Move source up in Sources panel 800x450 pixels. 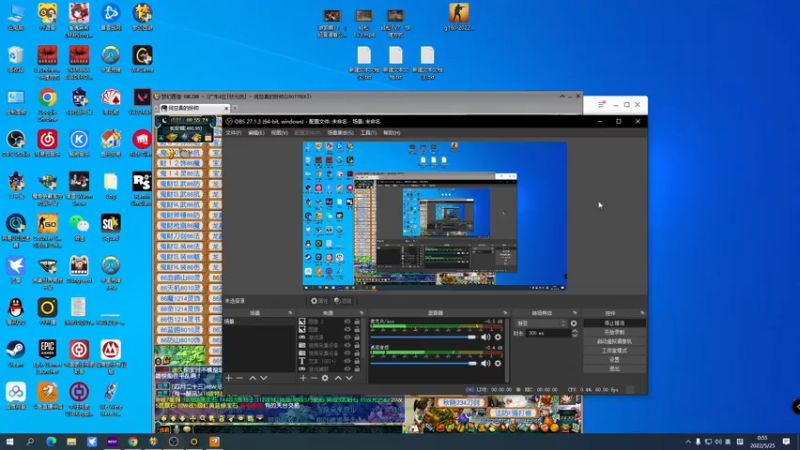[338, 378]
